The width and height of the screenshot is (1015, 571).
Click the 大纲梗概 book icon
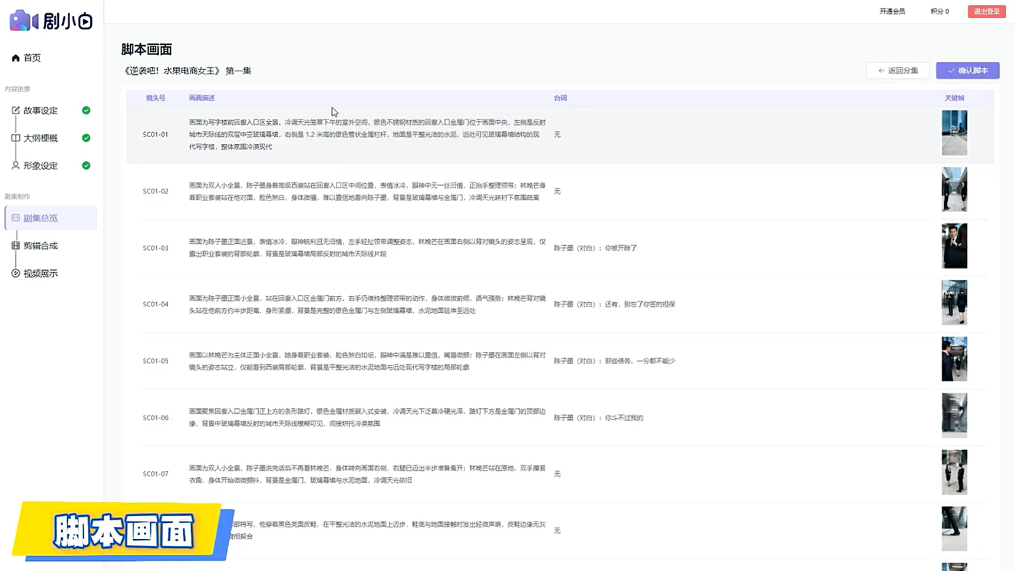tap(15, 138)
